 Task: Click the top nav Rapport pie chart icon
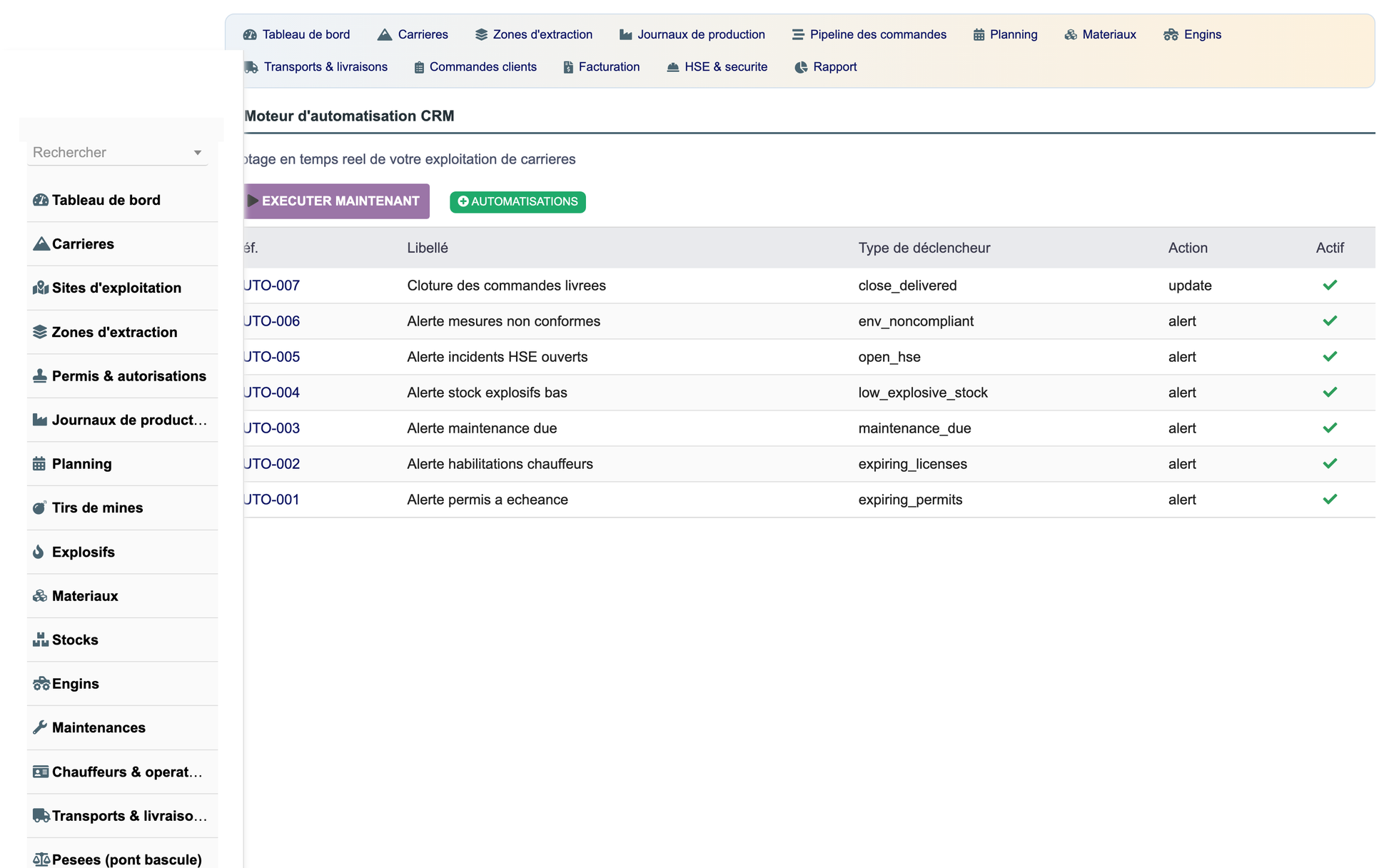coord(801,67)
